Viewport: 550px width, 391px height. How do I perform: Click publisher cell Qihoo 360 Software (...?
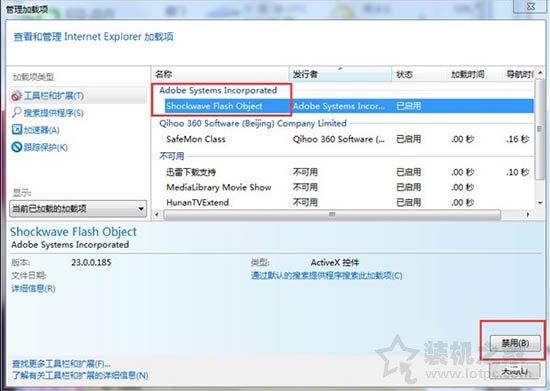pos(338,139)
